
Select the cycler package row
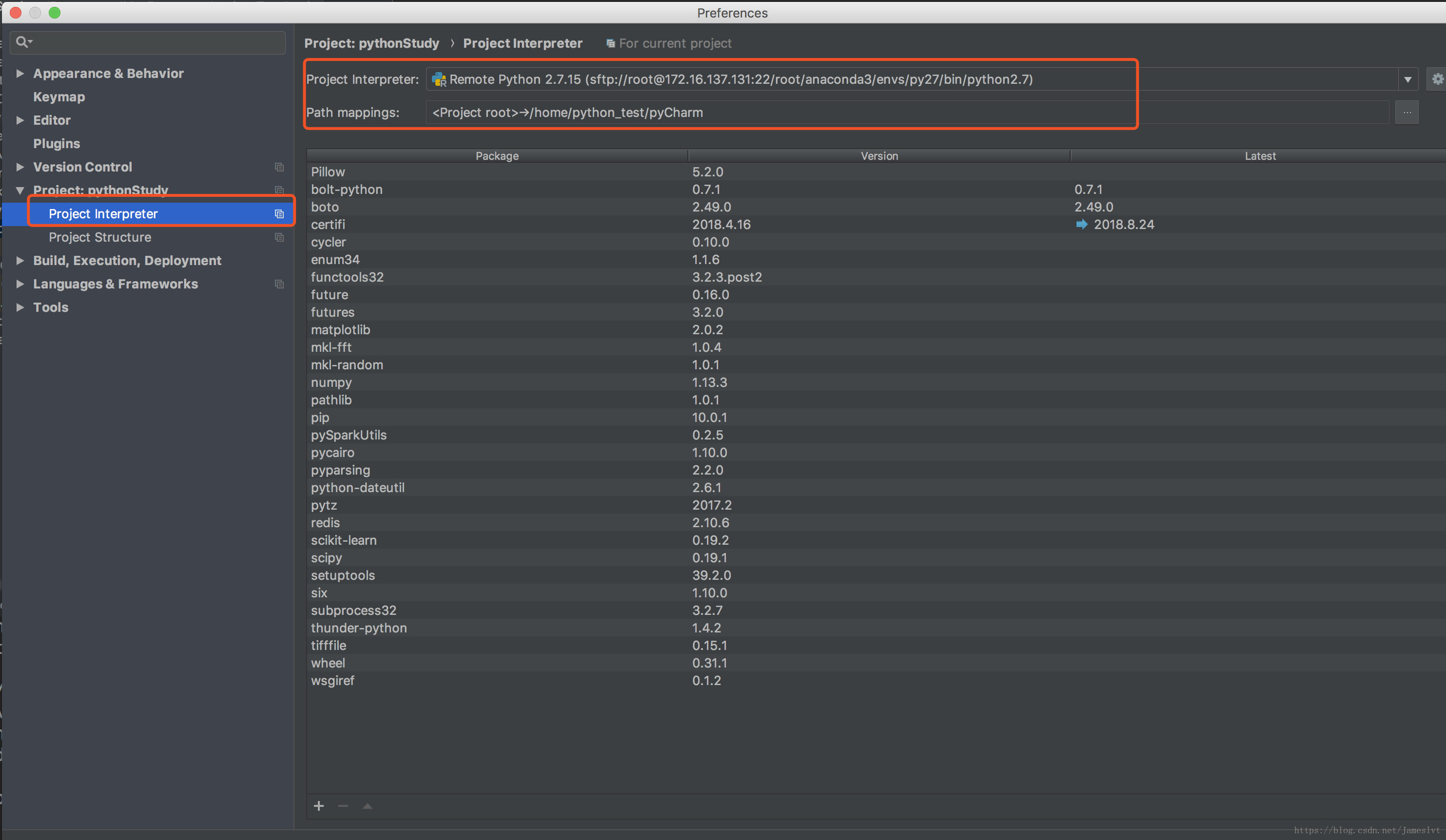876,242
